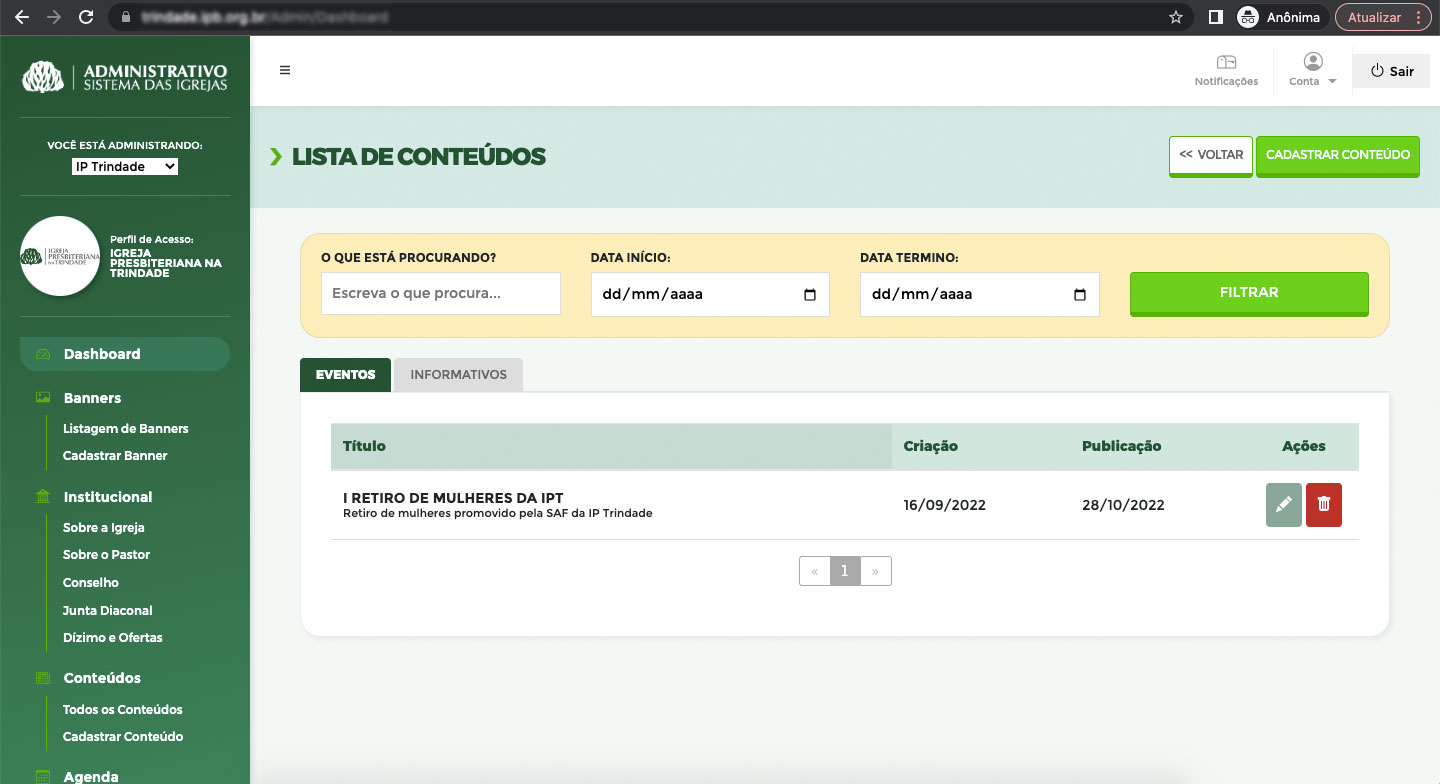Bookmark the page with the star icon
1440x784 pixels.
(1176, 17)
